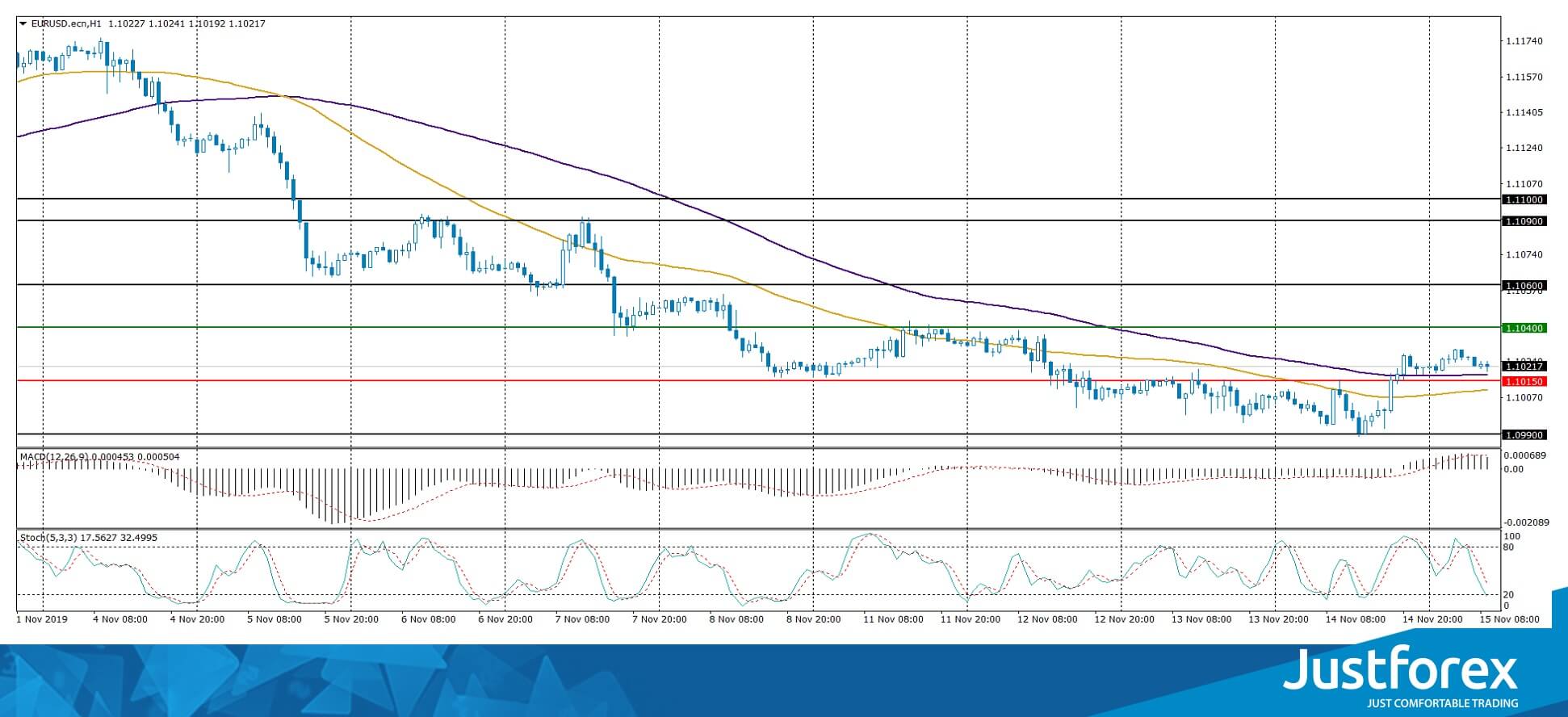Click the red 1.10150 level label

pos(1524,382)
